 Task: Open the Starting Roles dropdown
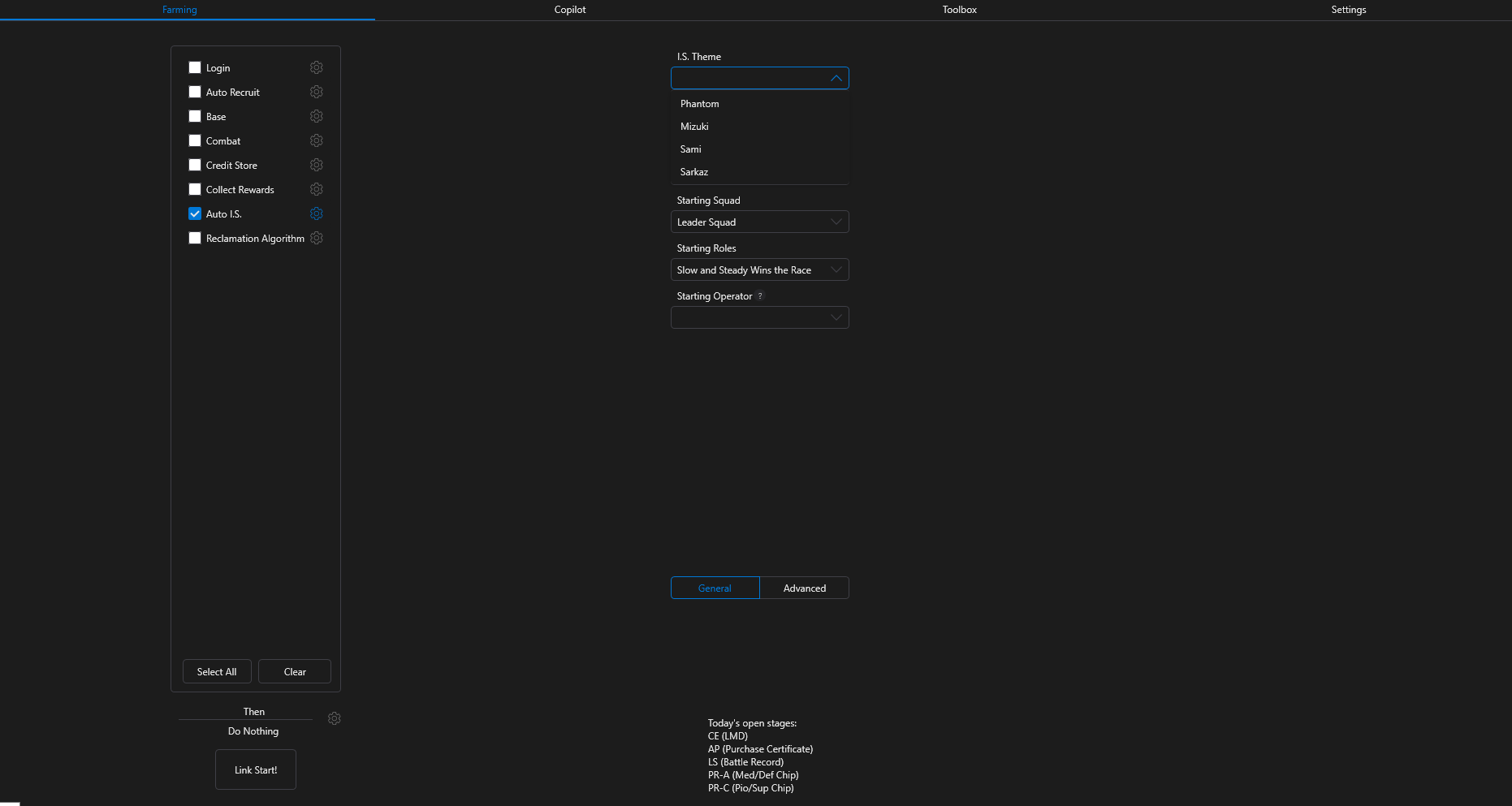[x=760, y=269]
